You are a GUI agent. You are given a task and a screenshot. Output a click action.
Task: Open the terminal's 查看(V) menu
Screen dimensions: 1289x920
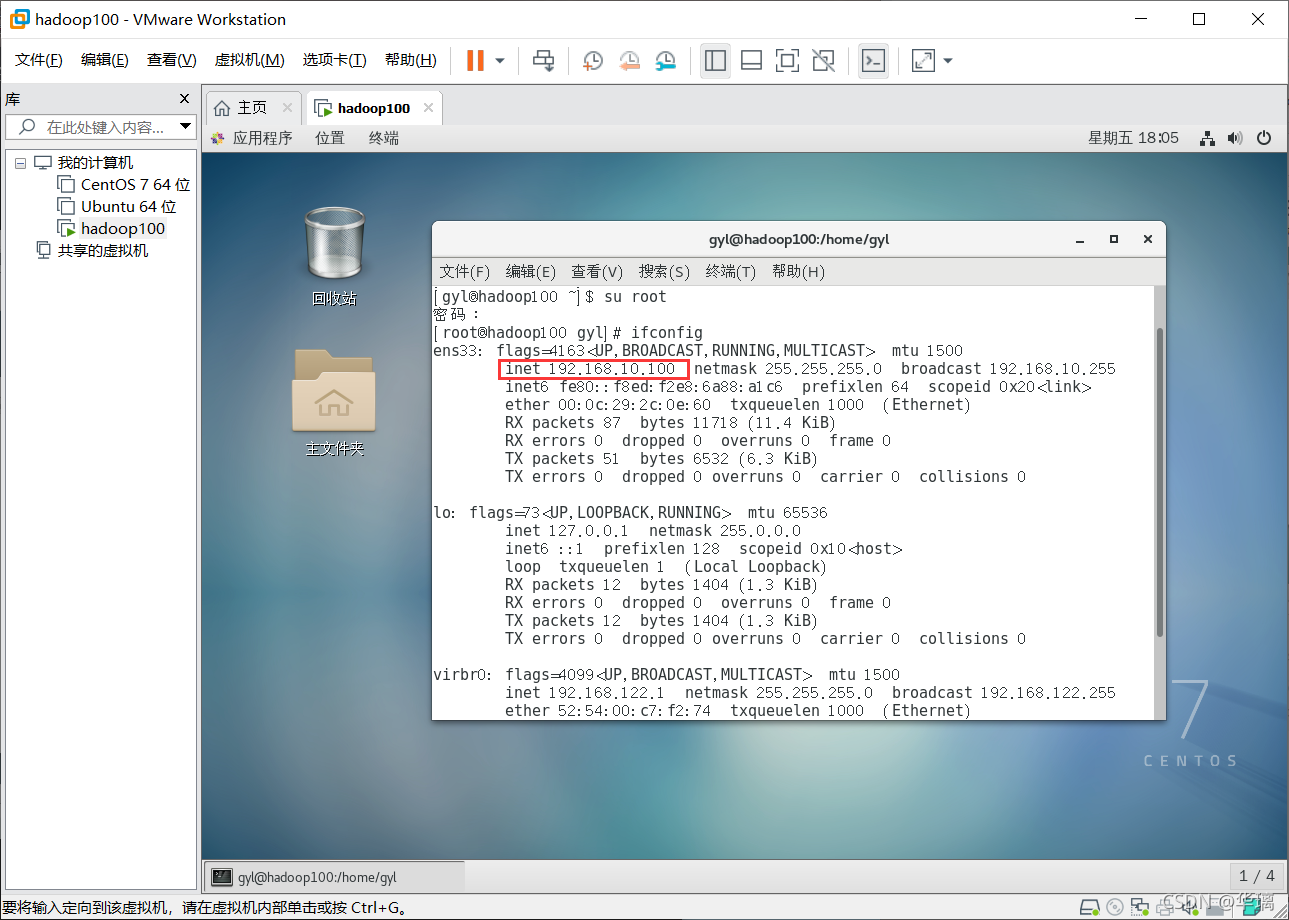(597, 272)
